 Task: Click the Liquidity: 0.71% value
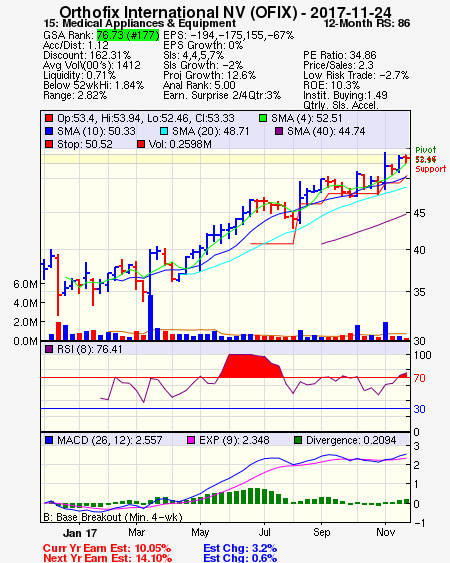pyautogui.click(x=79, y=75)
